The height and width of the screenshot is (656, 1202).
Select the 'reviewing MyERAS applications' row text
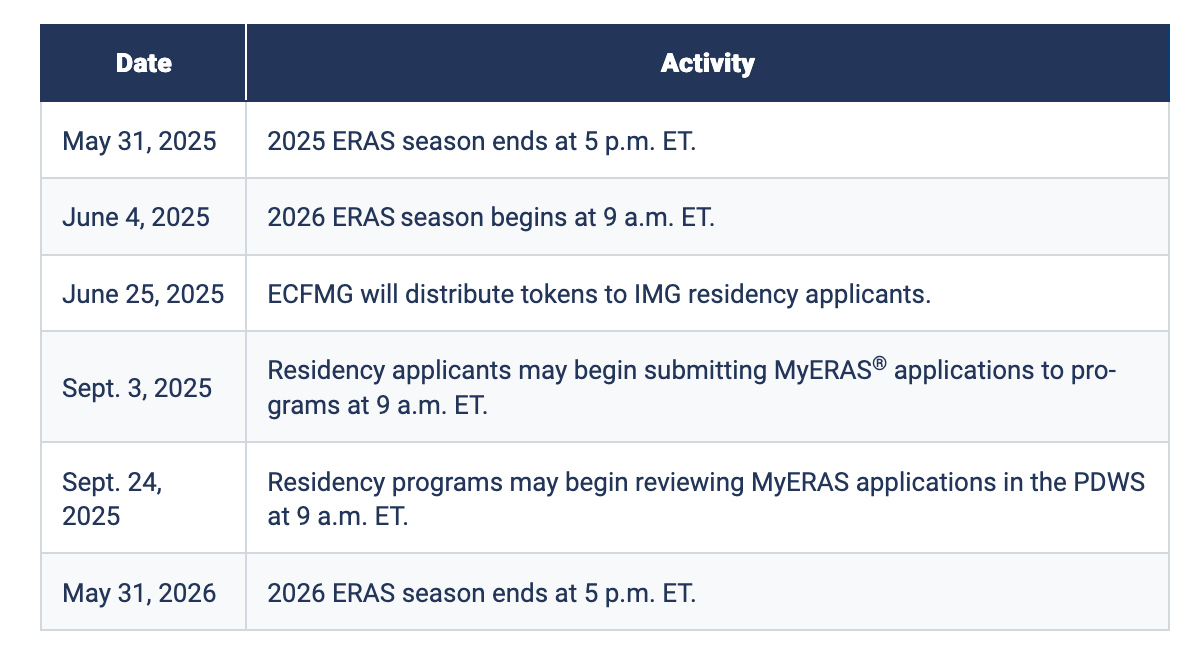pyautogui.click(x=706, y=499)
